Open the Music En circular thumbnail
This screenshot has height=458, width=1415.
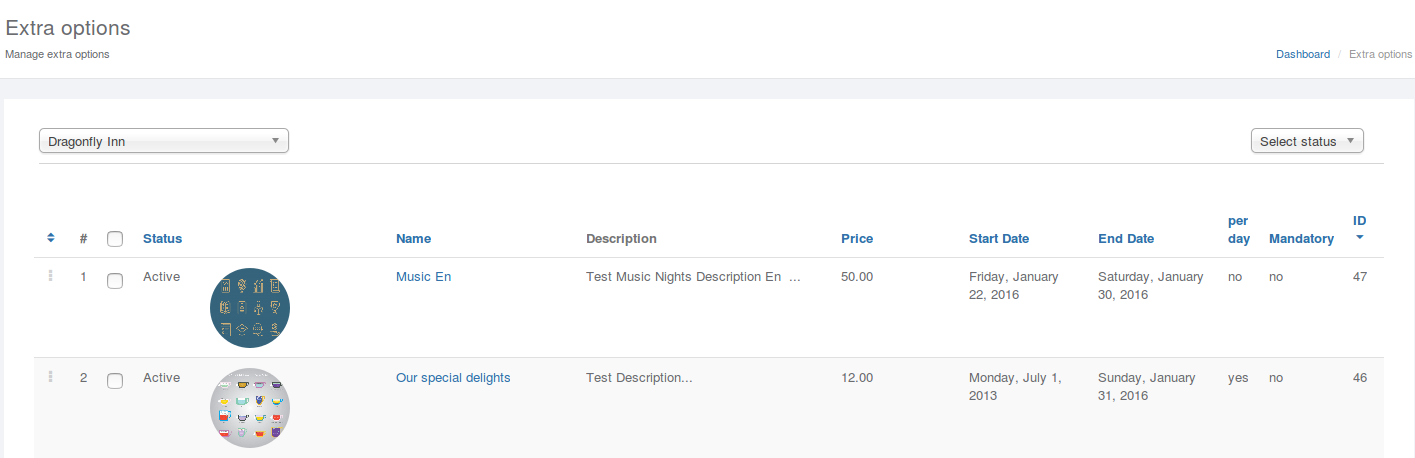250,308
